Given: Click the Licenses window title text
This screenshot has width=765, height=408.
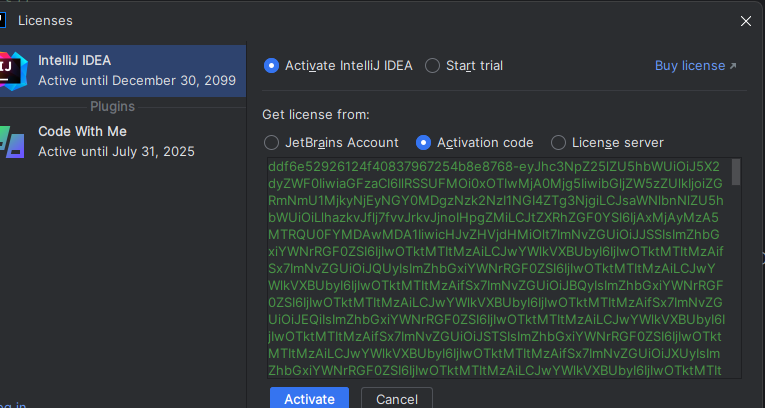Looking at the screenshot, I should tap(45, 20).
